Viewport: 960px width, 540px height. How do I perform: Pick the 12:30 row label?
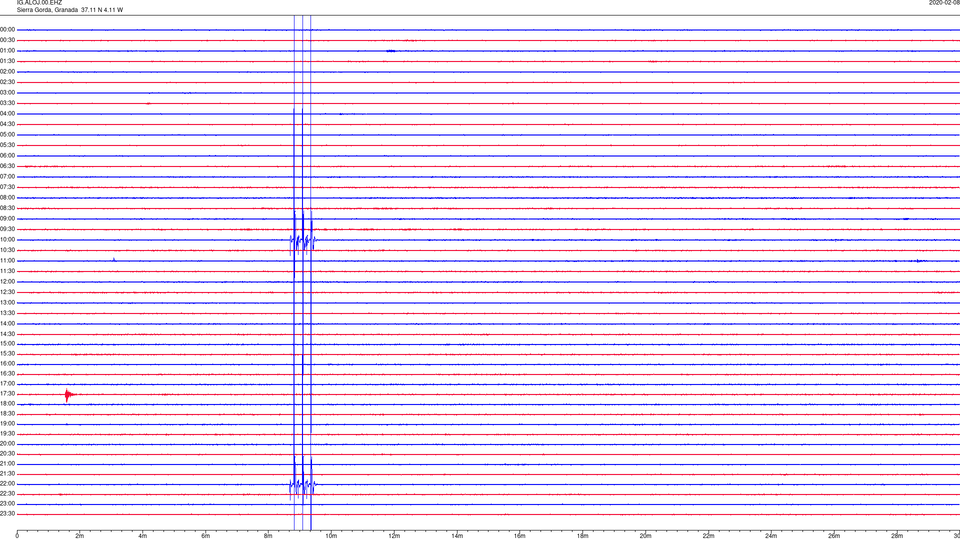pos(7,292)
